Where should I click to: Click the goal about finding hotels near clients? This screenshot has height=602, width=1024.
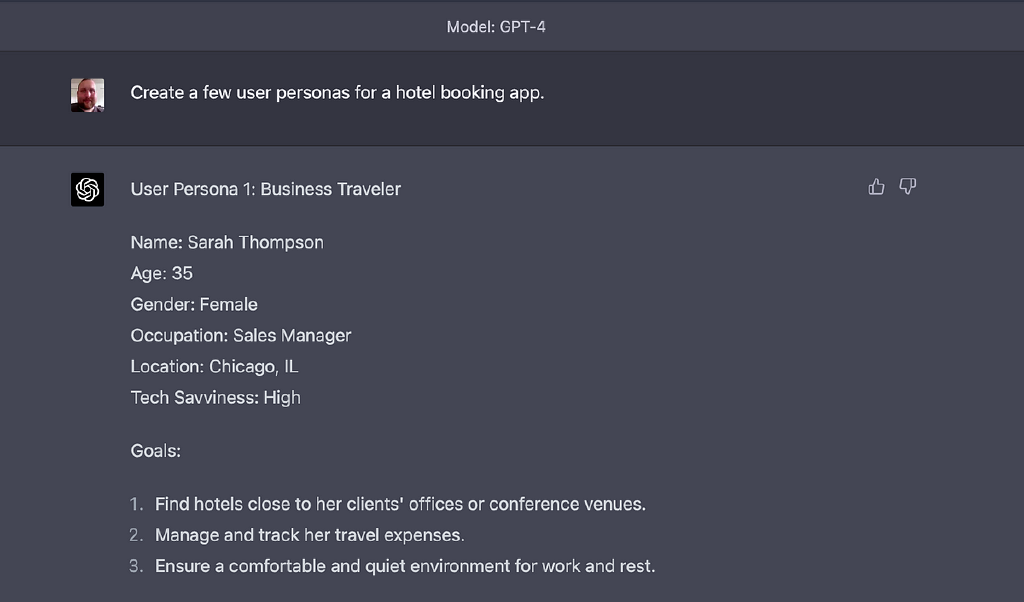coord(400,504)
